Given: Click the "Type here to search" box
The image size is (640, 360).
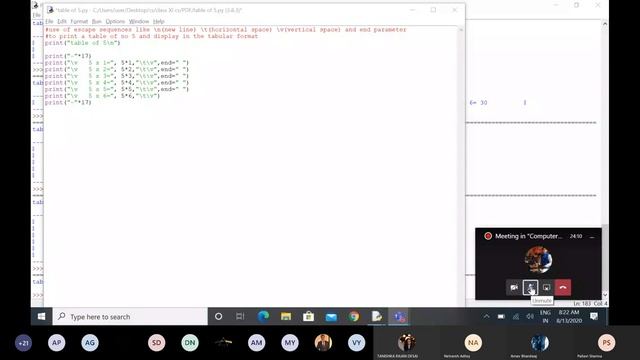Looking at the screenshot, I should 130,316.
